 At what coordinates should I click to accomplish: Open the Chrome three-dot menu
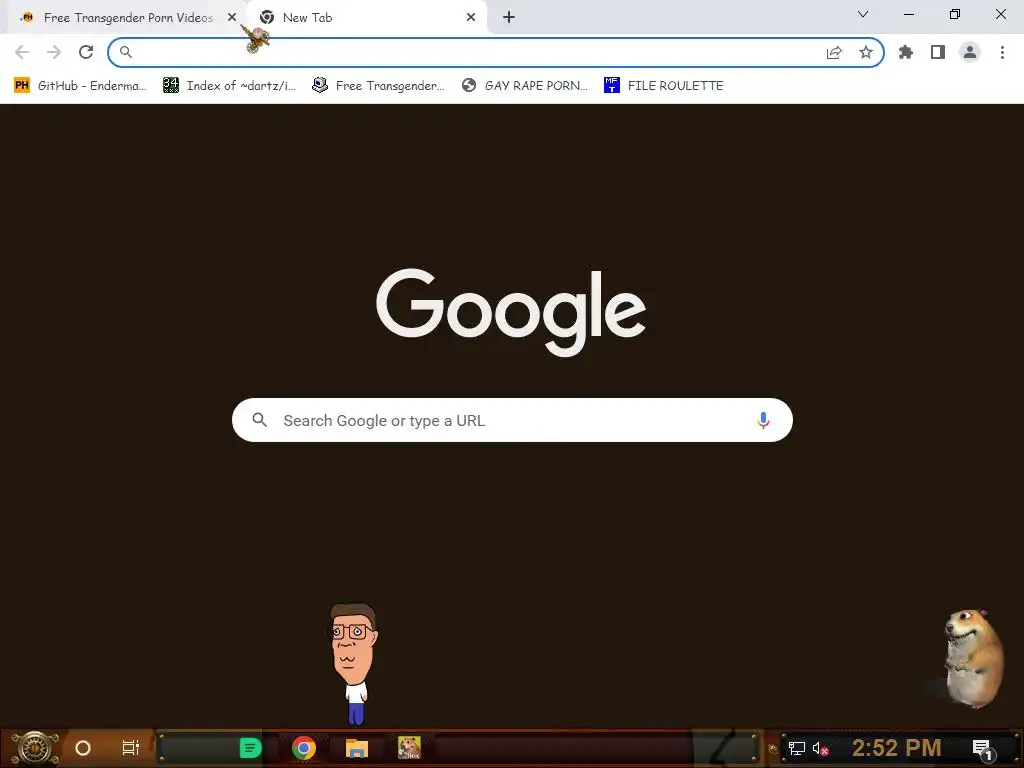pos(1002,52)
